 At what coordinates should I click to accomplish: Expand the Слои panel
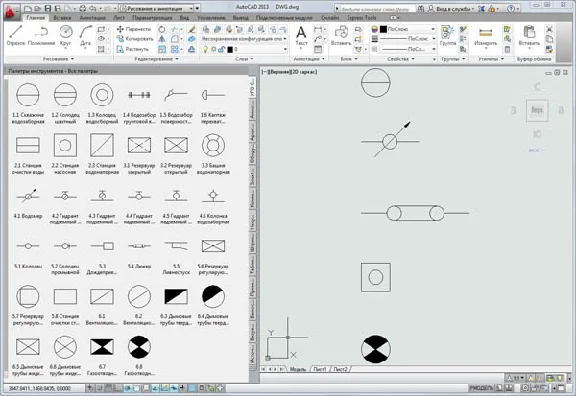point(244,59)
